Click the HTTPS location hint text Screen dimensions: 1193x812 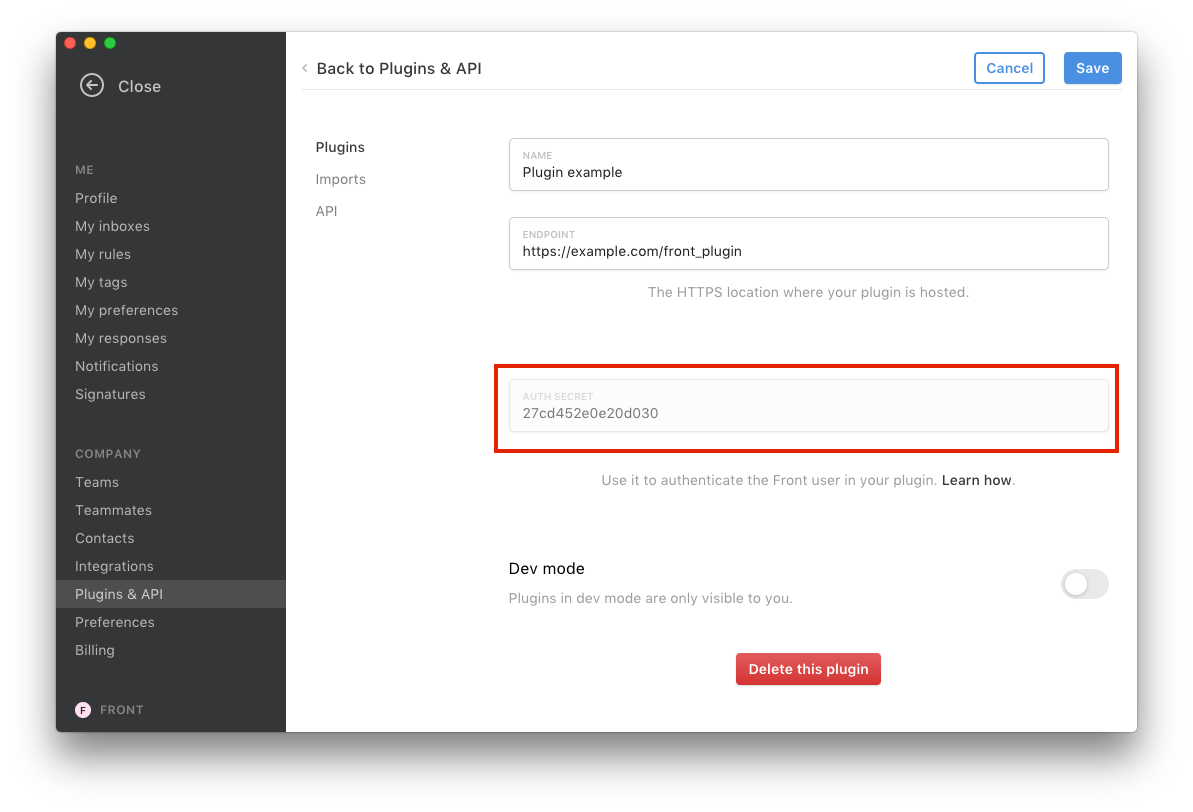(x=808, y=292)
